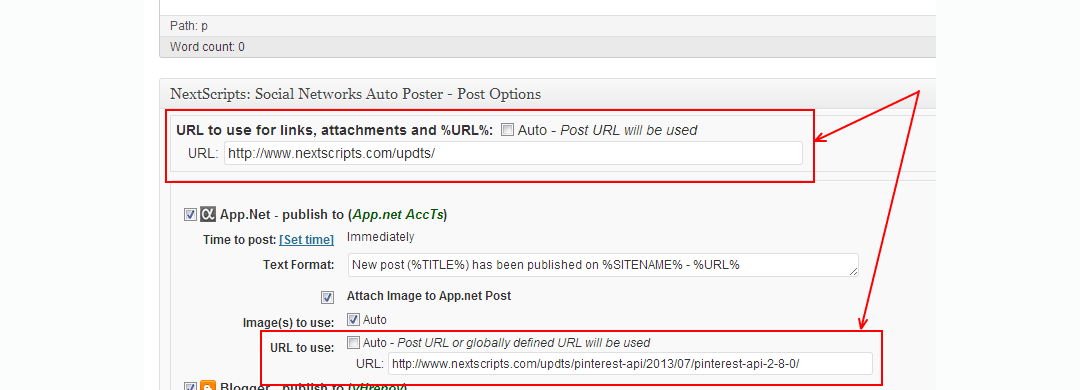Click 'Post URL or globally defined URL' text

[x=490, y=342]
